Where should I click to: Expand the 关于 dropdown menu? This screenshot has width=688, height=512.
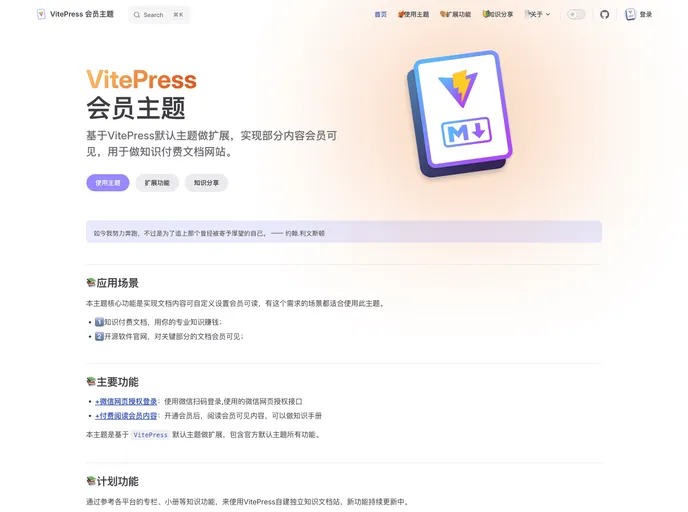[x=538, y=14]
